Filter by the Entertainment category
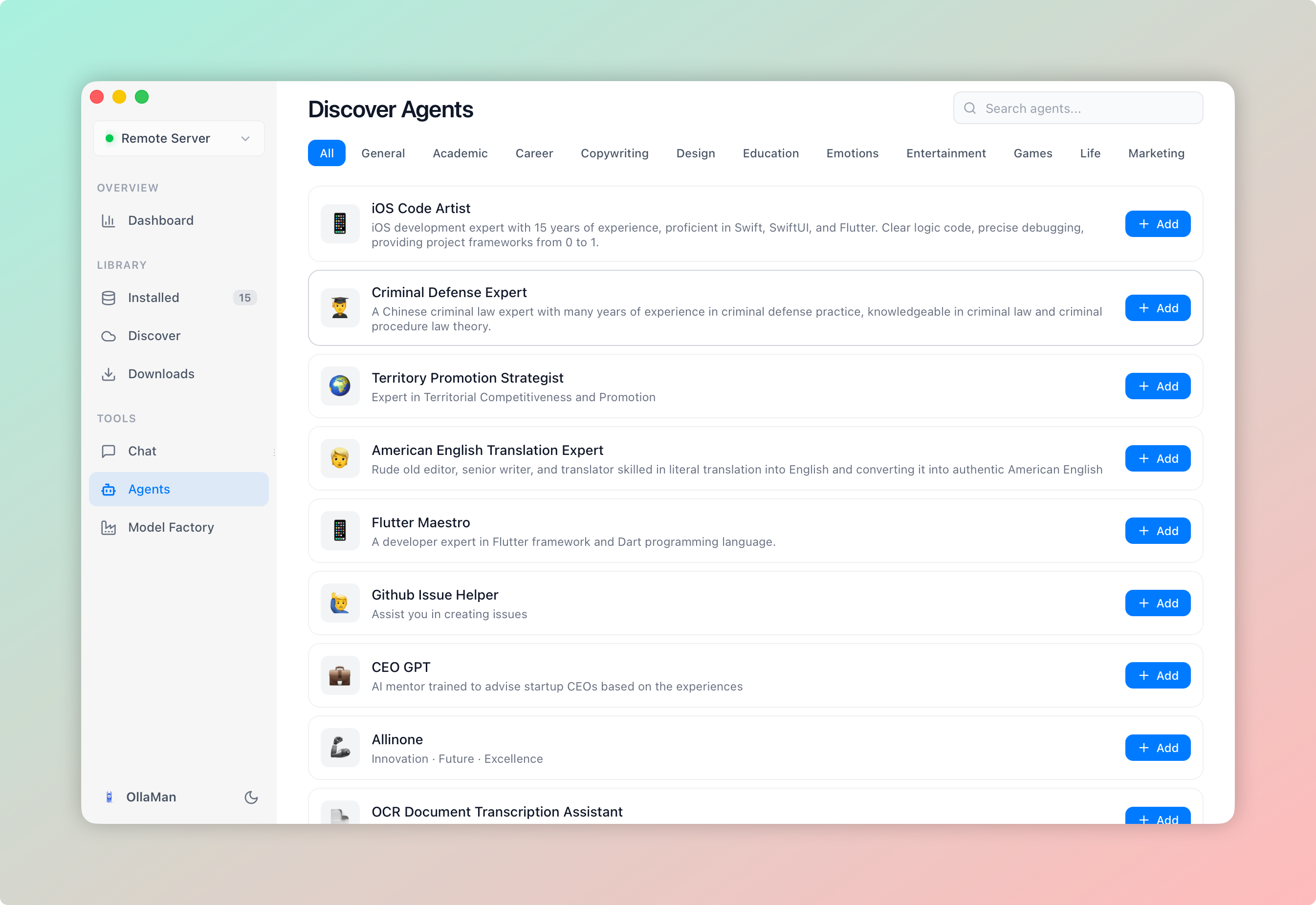Screen dimensions: 1316x905 tap(945, 153)
